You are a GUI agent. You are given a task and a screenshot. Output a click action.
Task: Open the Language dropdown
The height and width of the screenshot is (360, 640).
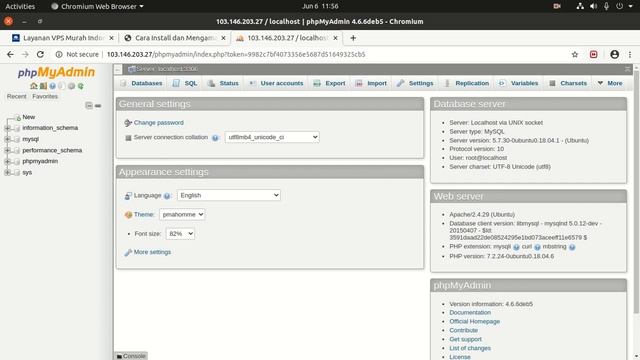tap(229, 195)
